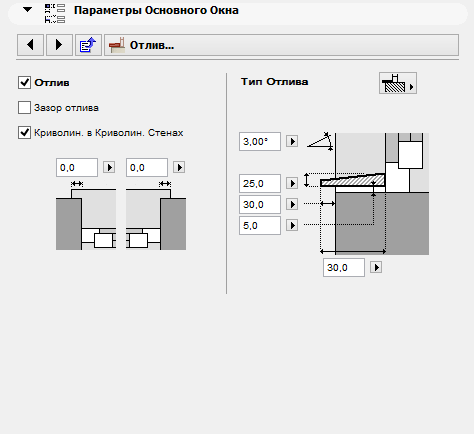Open arrow next to right offset field
This screenshot has height=434, width=474.
click(179, 167)
